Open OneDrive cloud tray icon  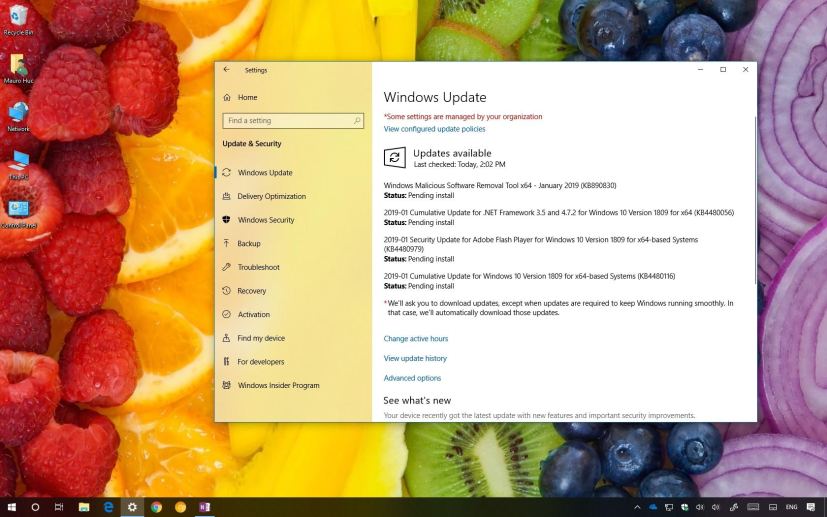(x=653, y=508)
